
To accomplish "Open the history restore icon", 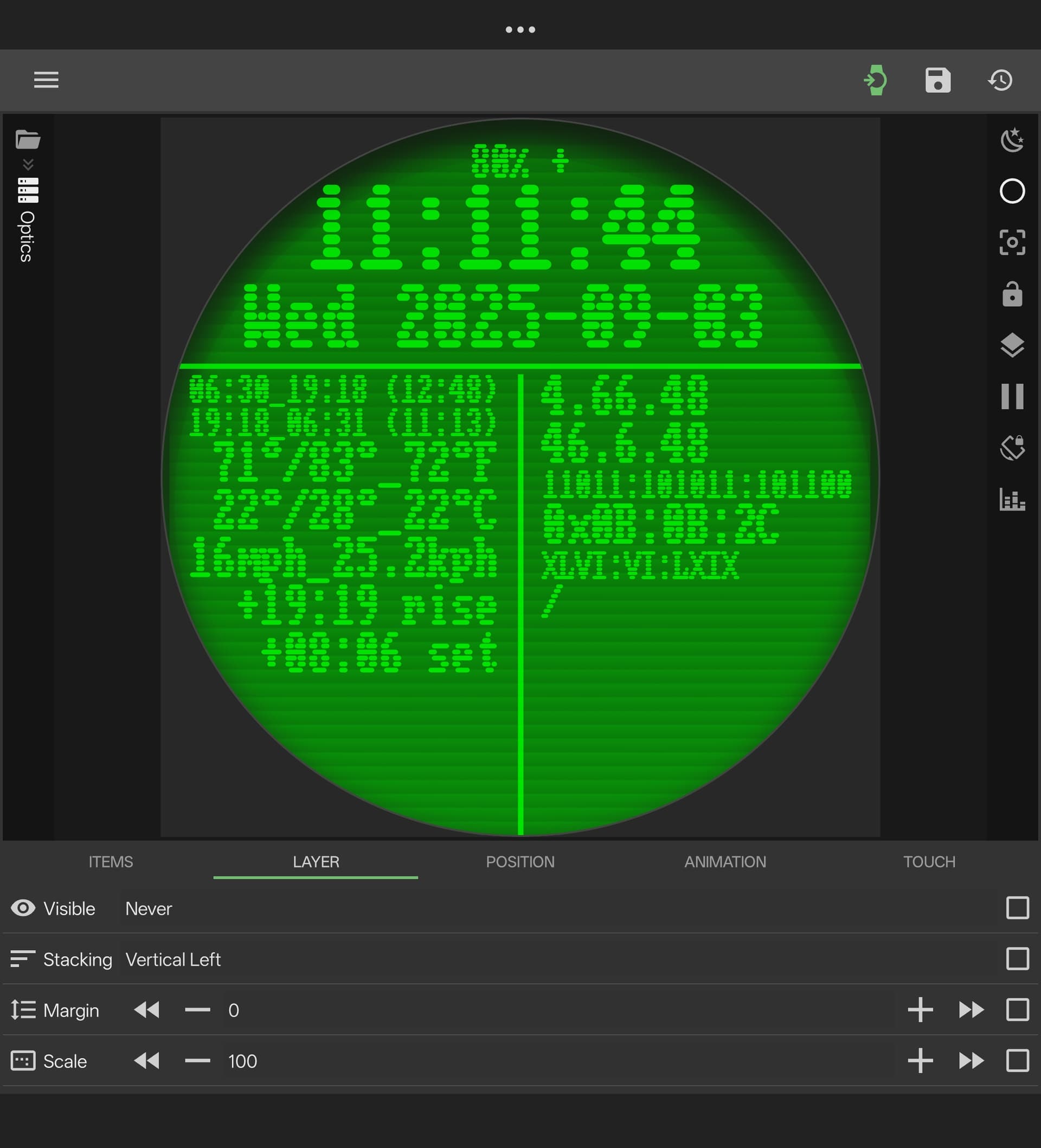I will click(1000, 80).
